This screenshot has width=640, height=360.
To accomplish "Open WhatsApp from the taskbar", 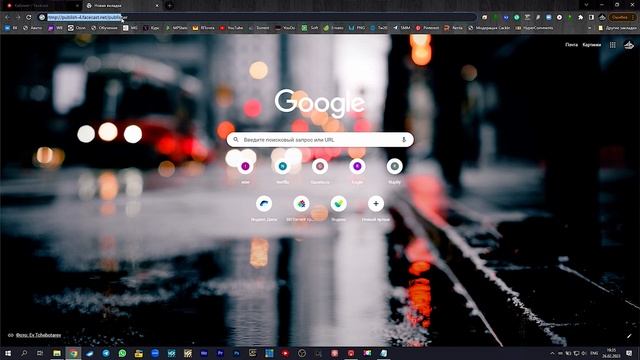I will pos(122,353).
